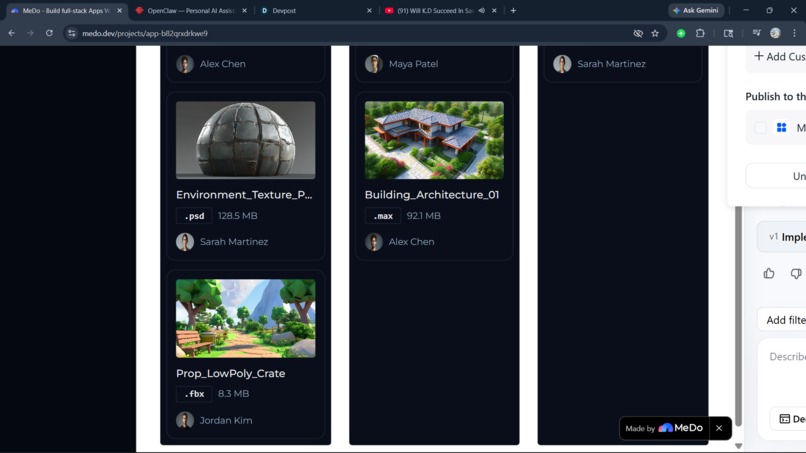Click the thumbs down feedback icon

[x=796, y=274]
